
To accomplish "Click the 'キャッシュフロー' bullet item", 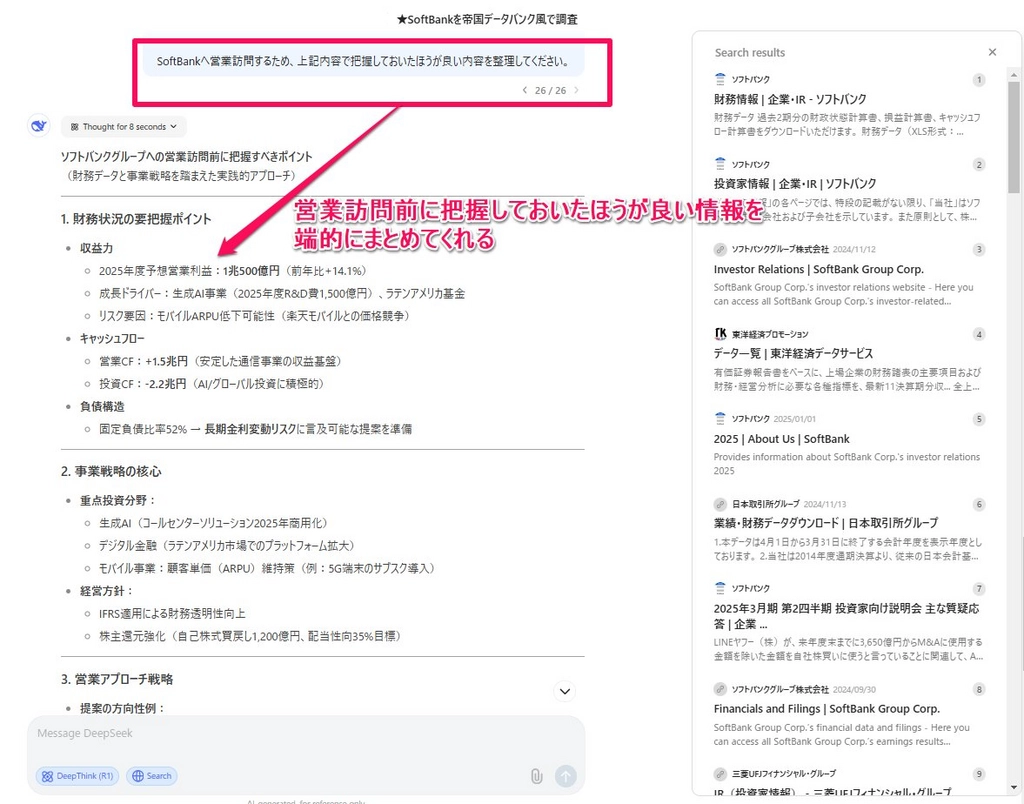I will pyautogui.click(x=112, y=338).
